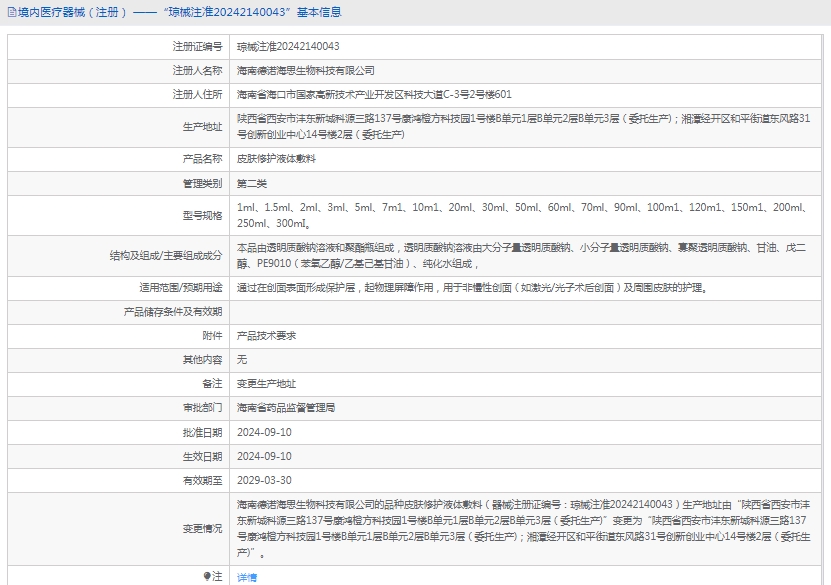Screen dimensions: 831x585
Task: Select the registrant name 海南德诺海思生物科技有限公司
Action: point(305,71)
